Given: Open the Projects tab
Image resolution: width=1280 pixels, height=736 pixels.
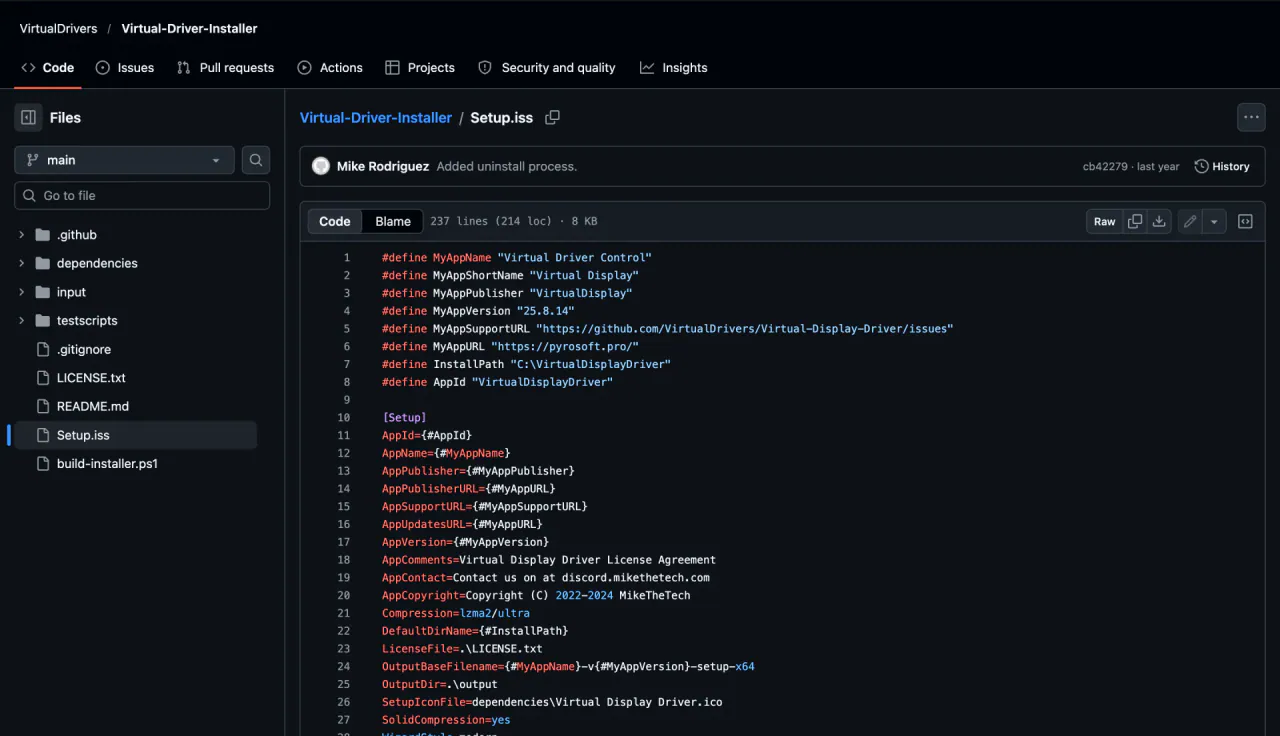Looking at the screenshot, I should tap(420, 68).
